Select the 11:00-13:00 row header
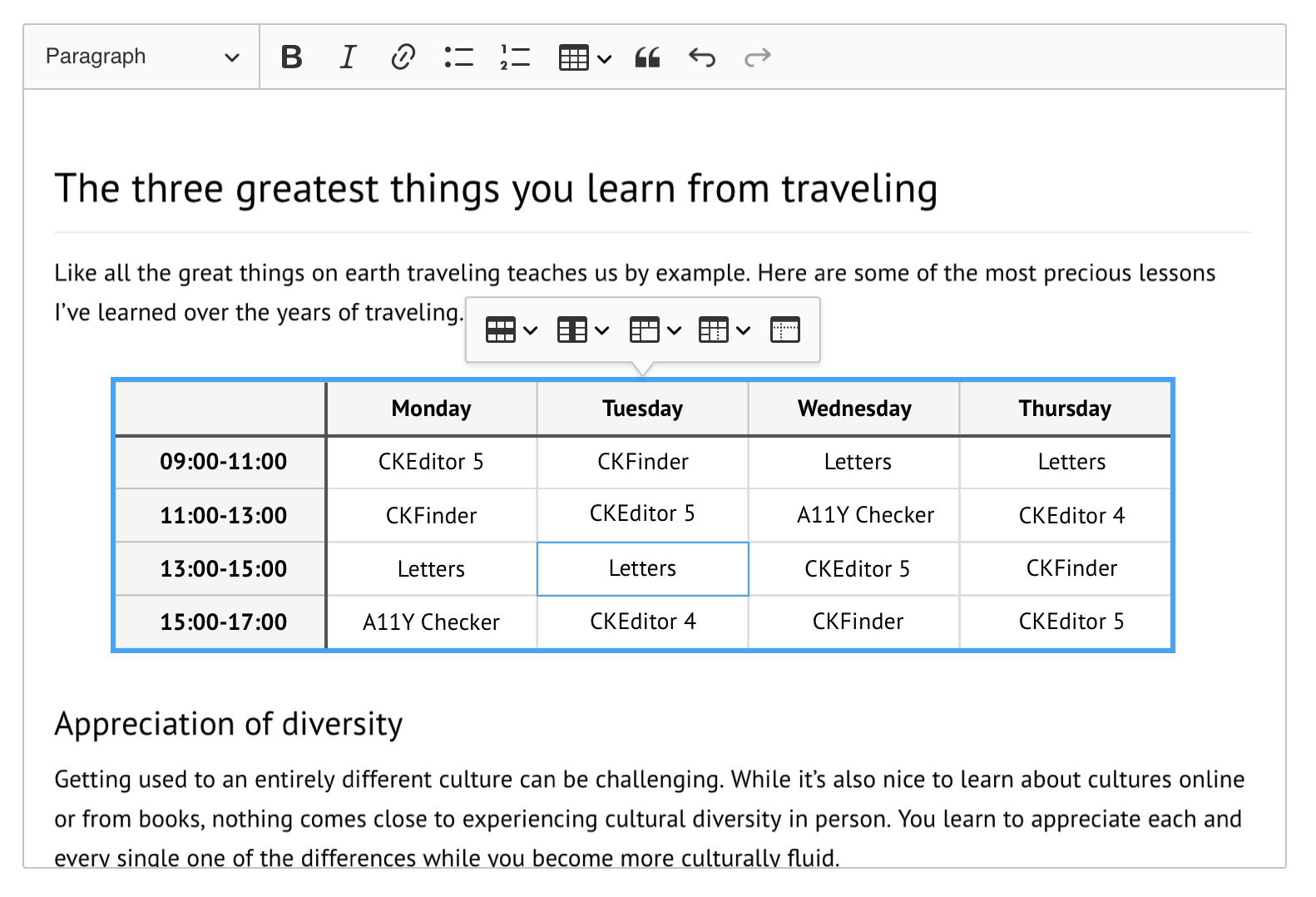 (x=220, y=515)
